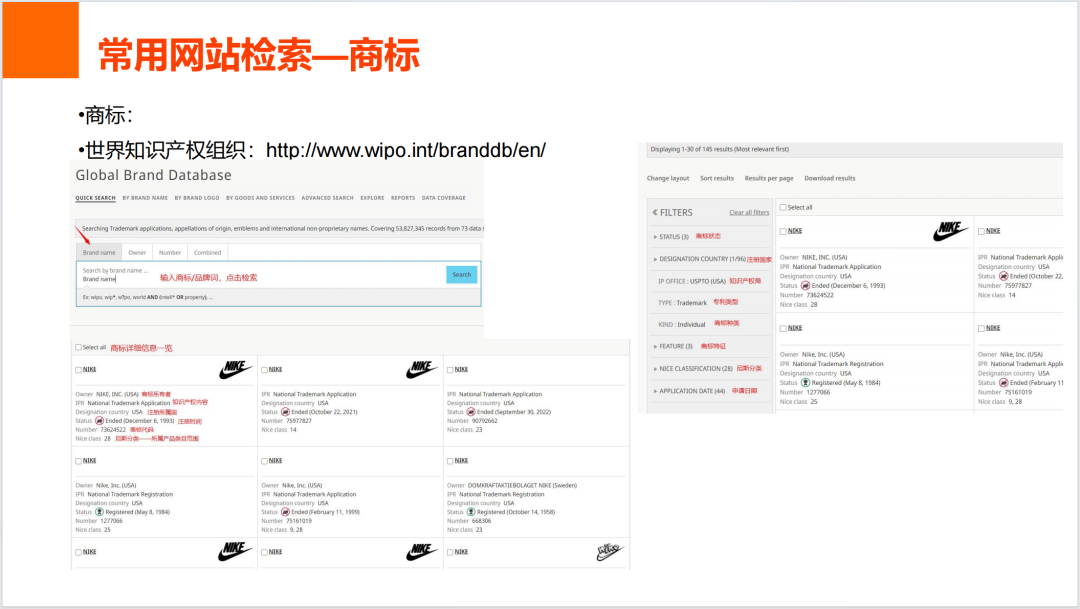The height and width of the screenshot is (609, 1080).
Task: Click the Nike logo on the Ended October 22, 2021 record
Action: click(x=422, y=369)
